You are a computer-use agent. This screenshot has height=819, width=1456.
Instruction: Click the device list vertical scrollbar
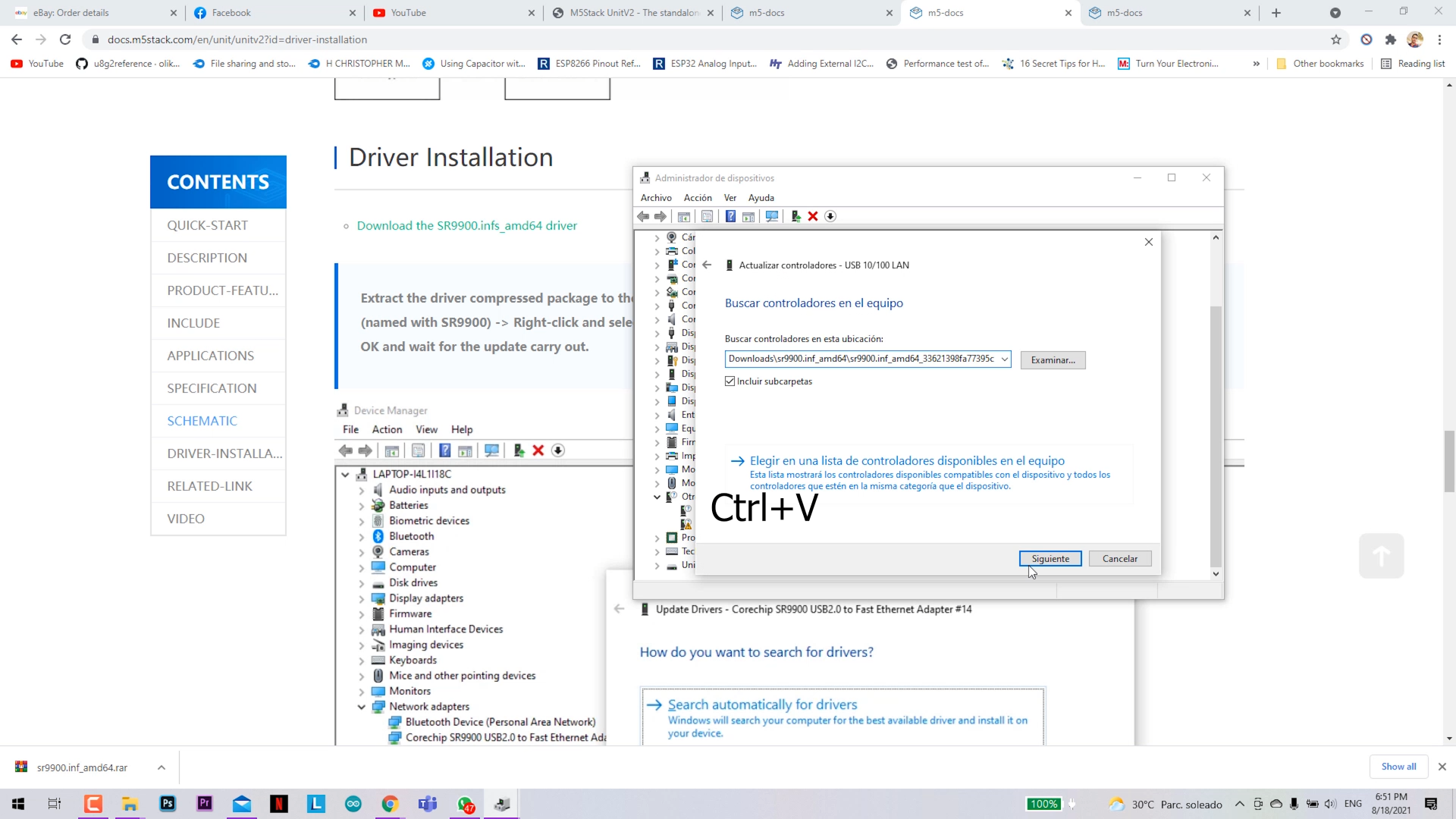1216,436
